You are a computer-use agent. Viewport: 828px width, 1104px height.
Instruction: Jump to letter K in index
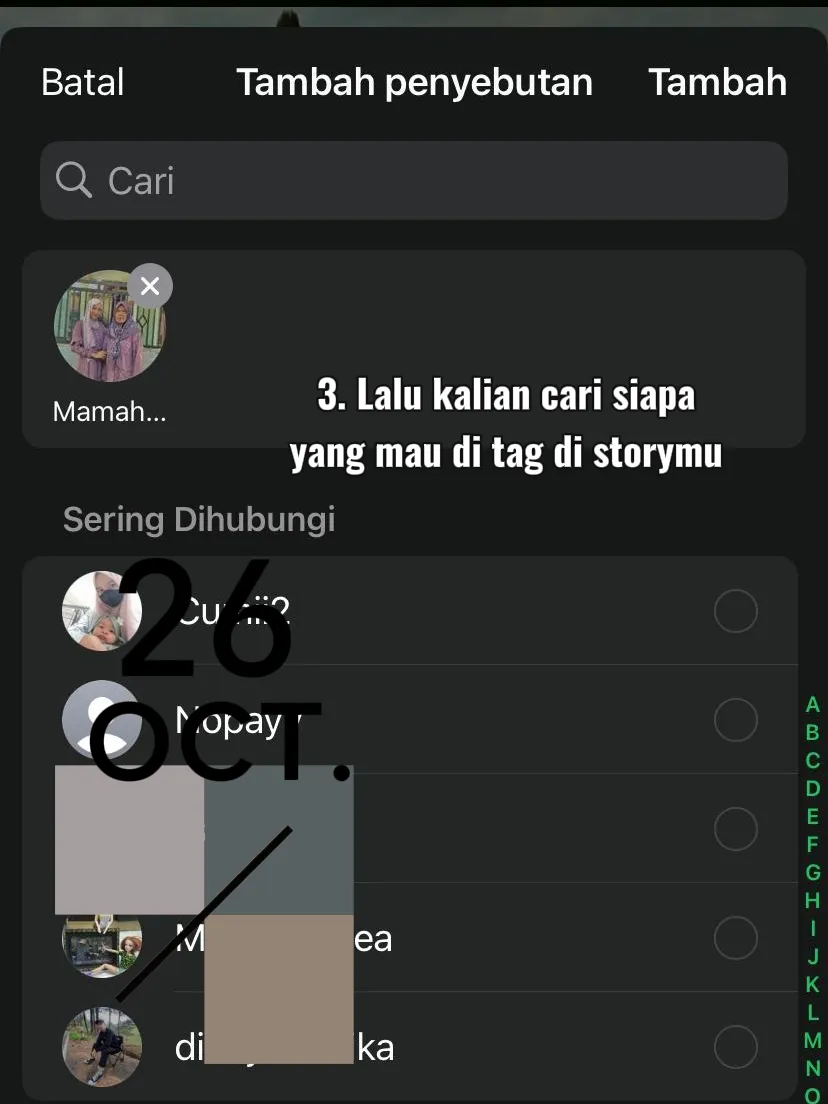pyautogui.click(x=813, y=984)
